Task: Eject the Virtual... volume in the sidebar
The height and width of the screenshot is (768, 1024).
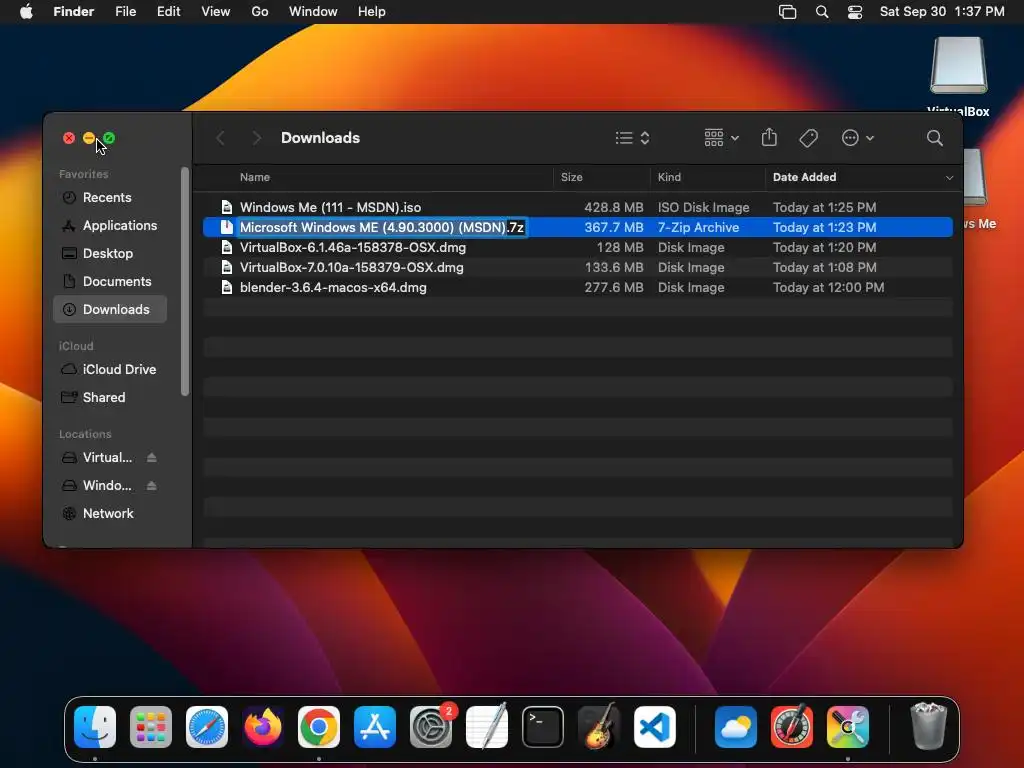Action: point(152,458)
